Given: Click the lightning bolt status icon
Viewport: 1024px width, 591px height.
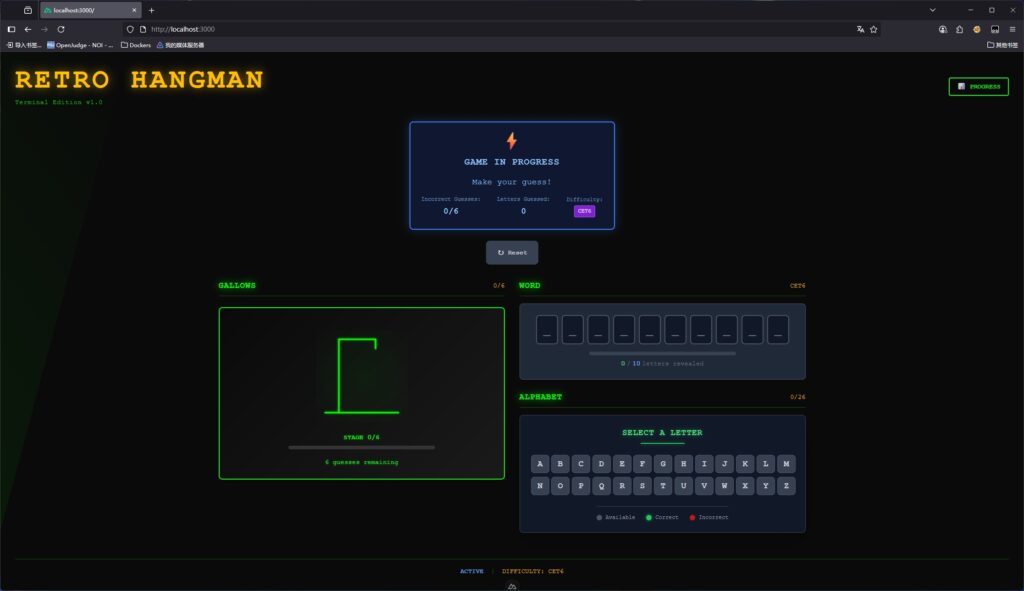Looking at the screenshot, I should [x=511, y=141].
